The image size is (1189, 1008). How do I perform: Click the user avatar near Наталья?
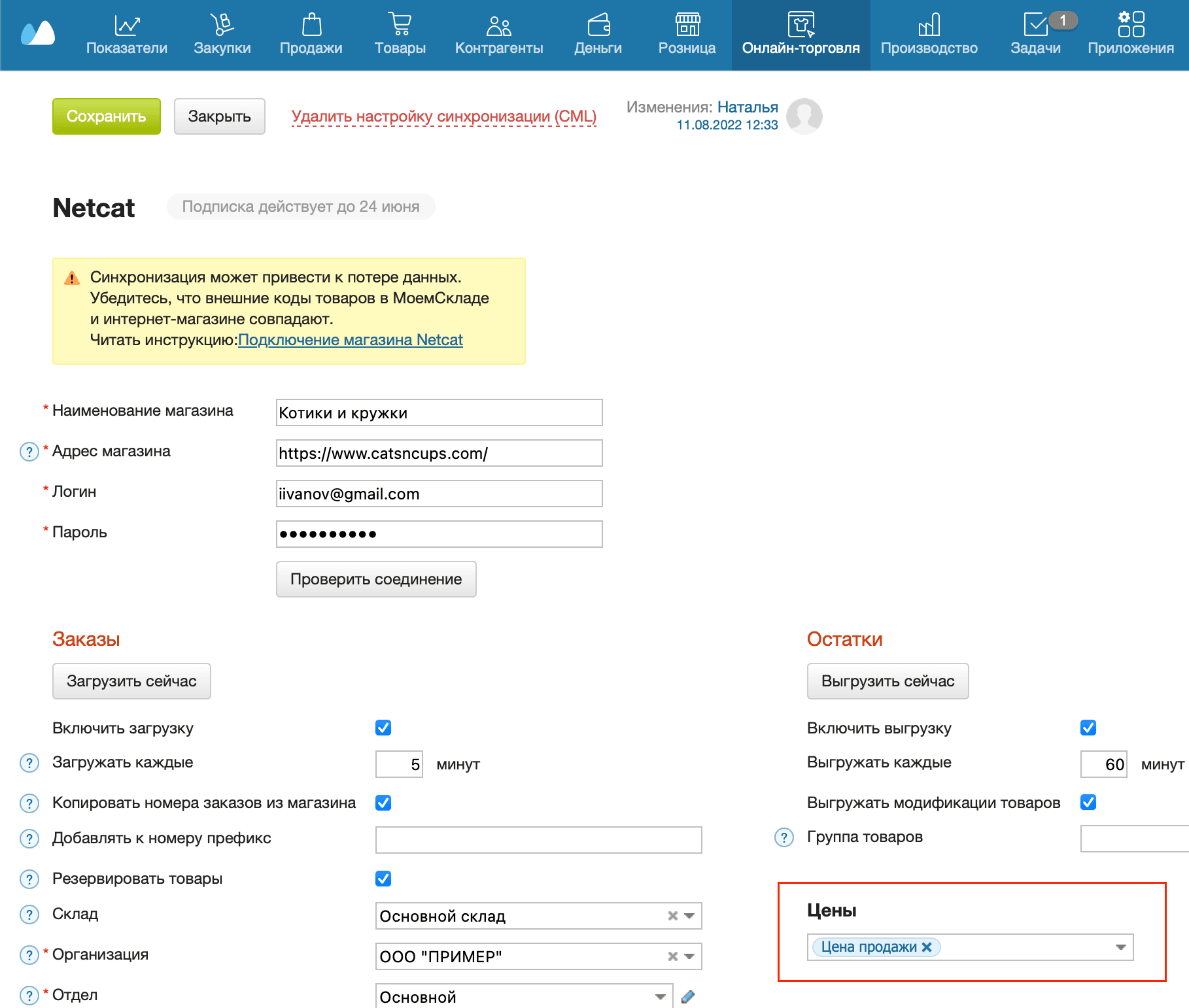click(804, 116)
